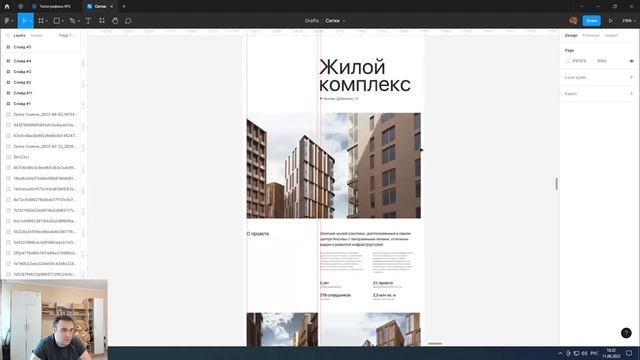This screenshot has width=640, height=360.
Task: Select the Frame tool
Action: pyautogui.click(x=41, y=20)
